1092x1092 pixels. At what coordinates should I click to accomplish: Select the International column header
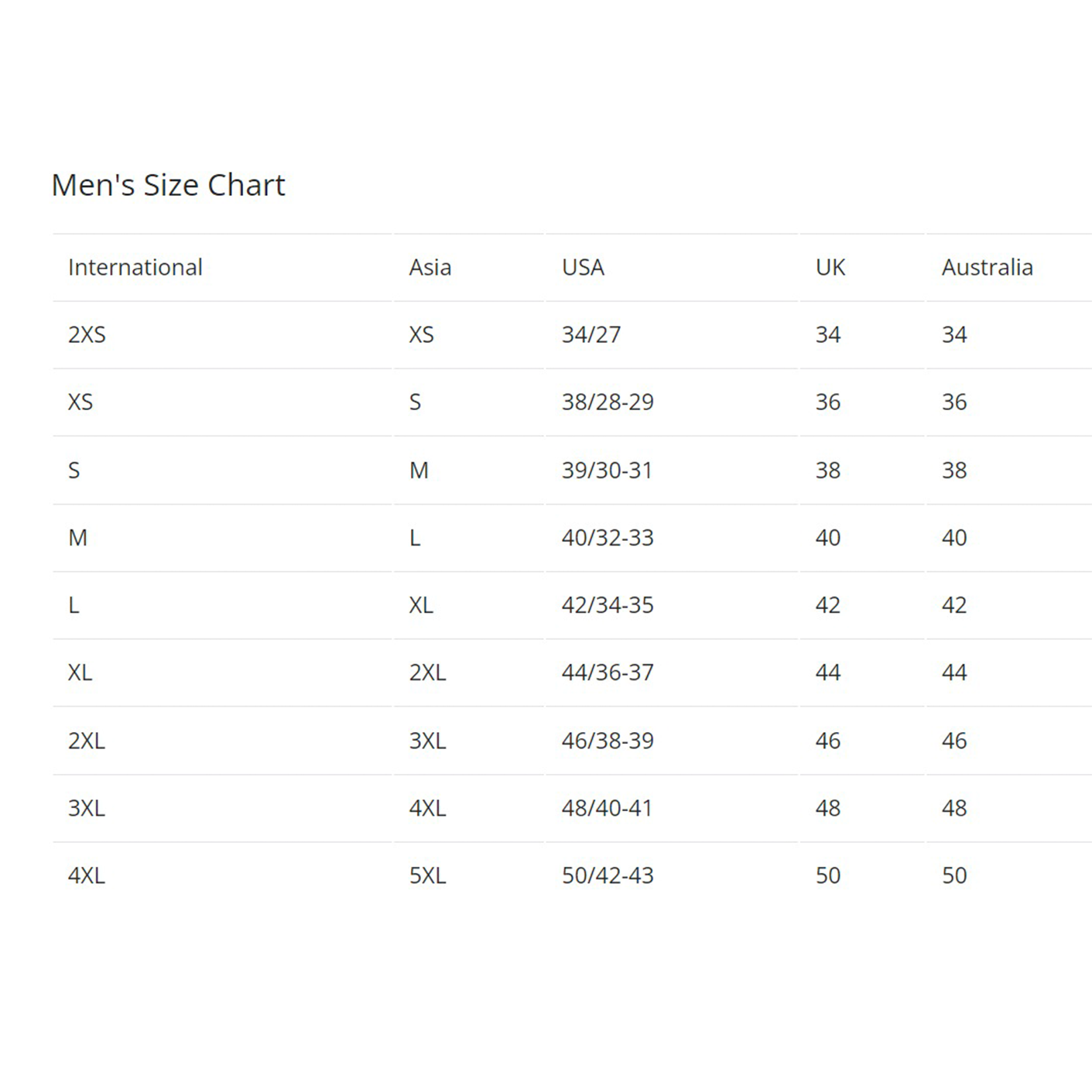[x=135, y=267]
